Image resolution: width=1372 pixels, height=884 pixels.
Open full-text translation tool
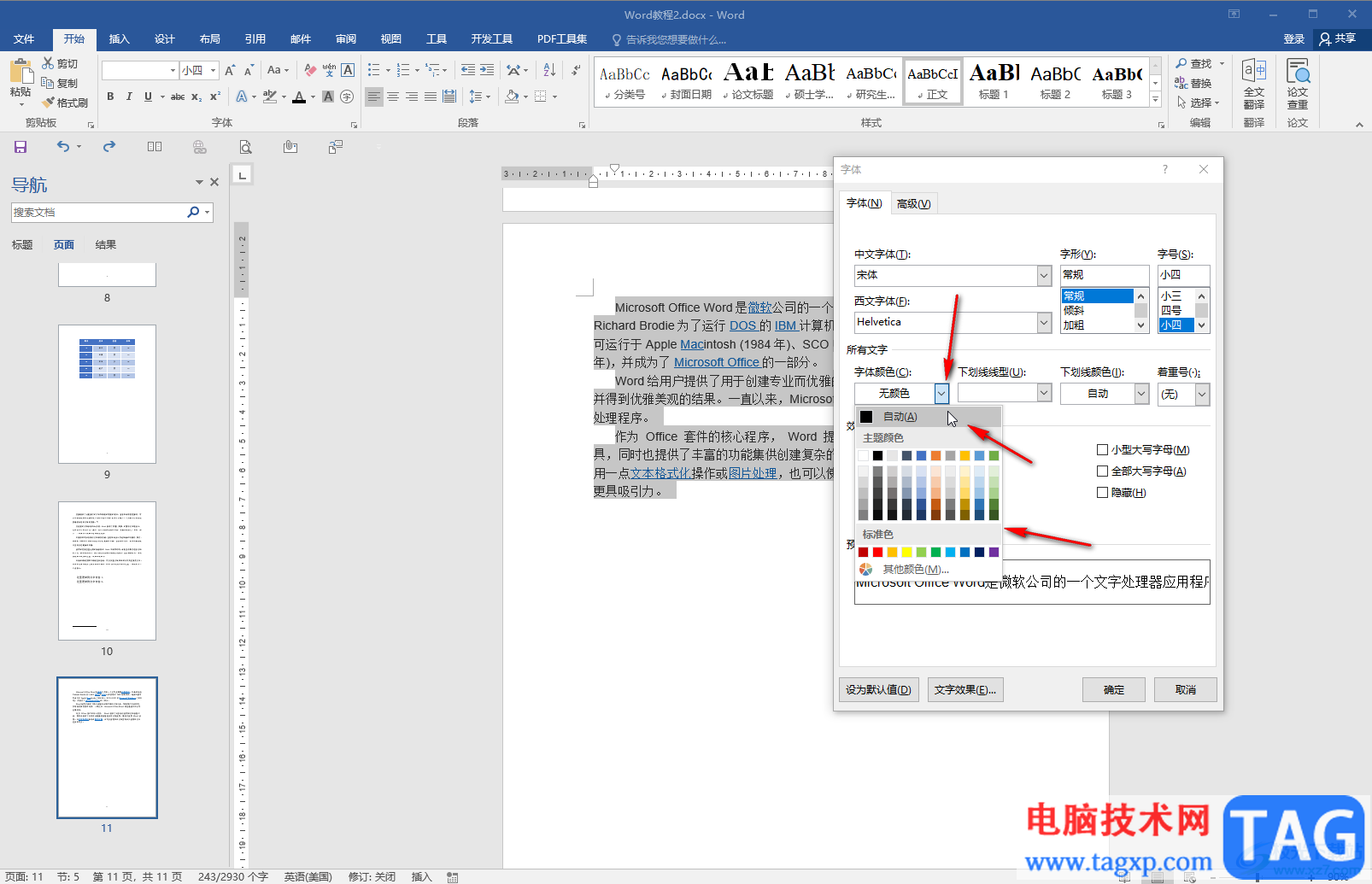click(1254, 85)
